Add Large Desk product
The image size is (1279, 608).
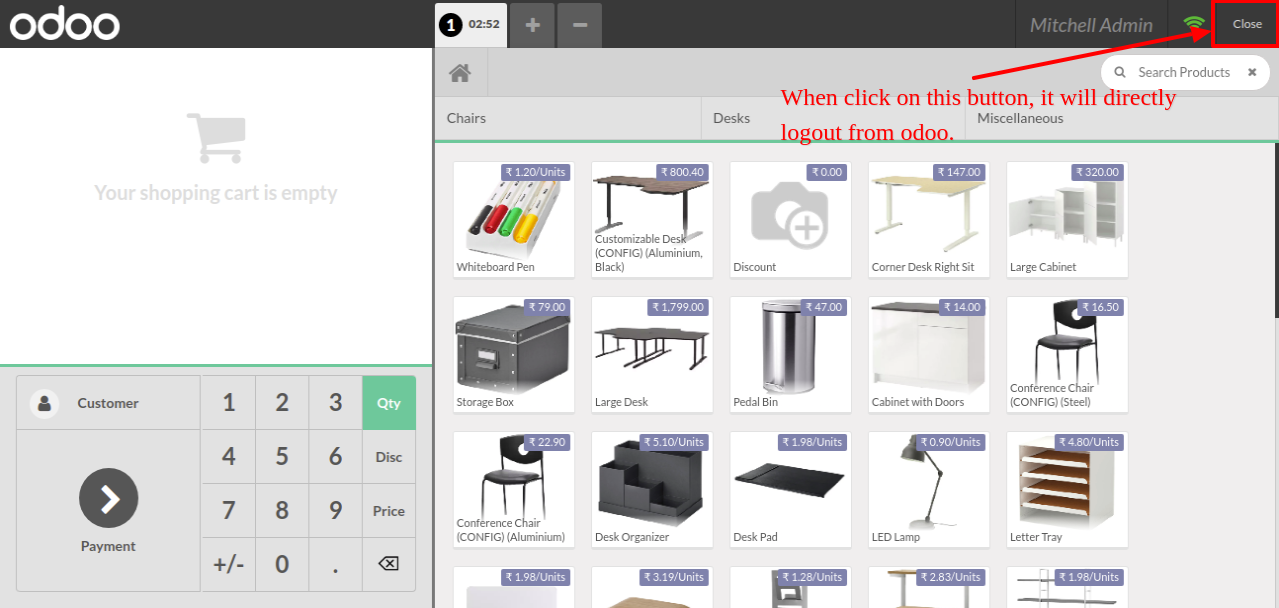[652, 354]
